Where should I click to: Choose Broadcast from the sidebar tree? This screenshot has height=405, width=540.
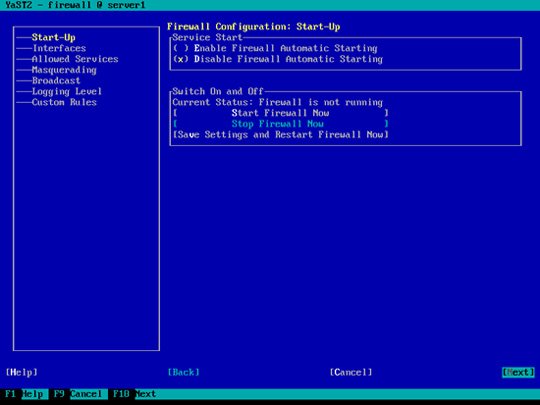(56, 81)
